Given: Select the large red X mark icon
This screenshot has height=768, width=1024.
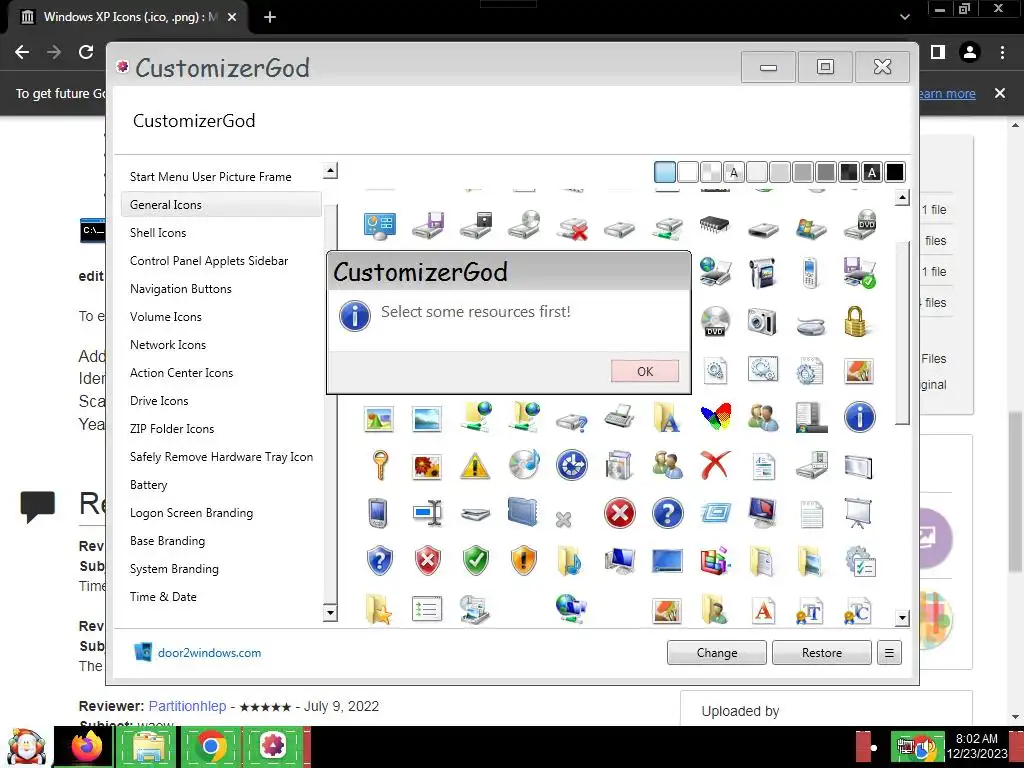Looking at the screenshot, I should [714, 465].
